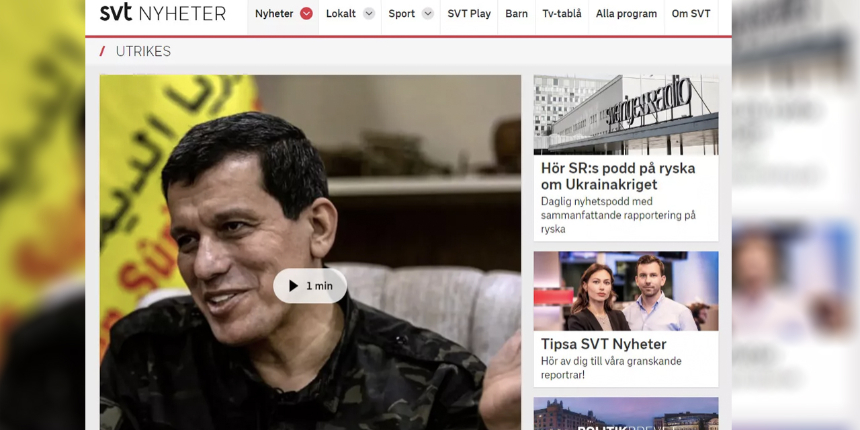
Task: Click the UTRIKES section heading
Action: [143, 52]
